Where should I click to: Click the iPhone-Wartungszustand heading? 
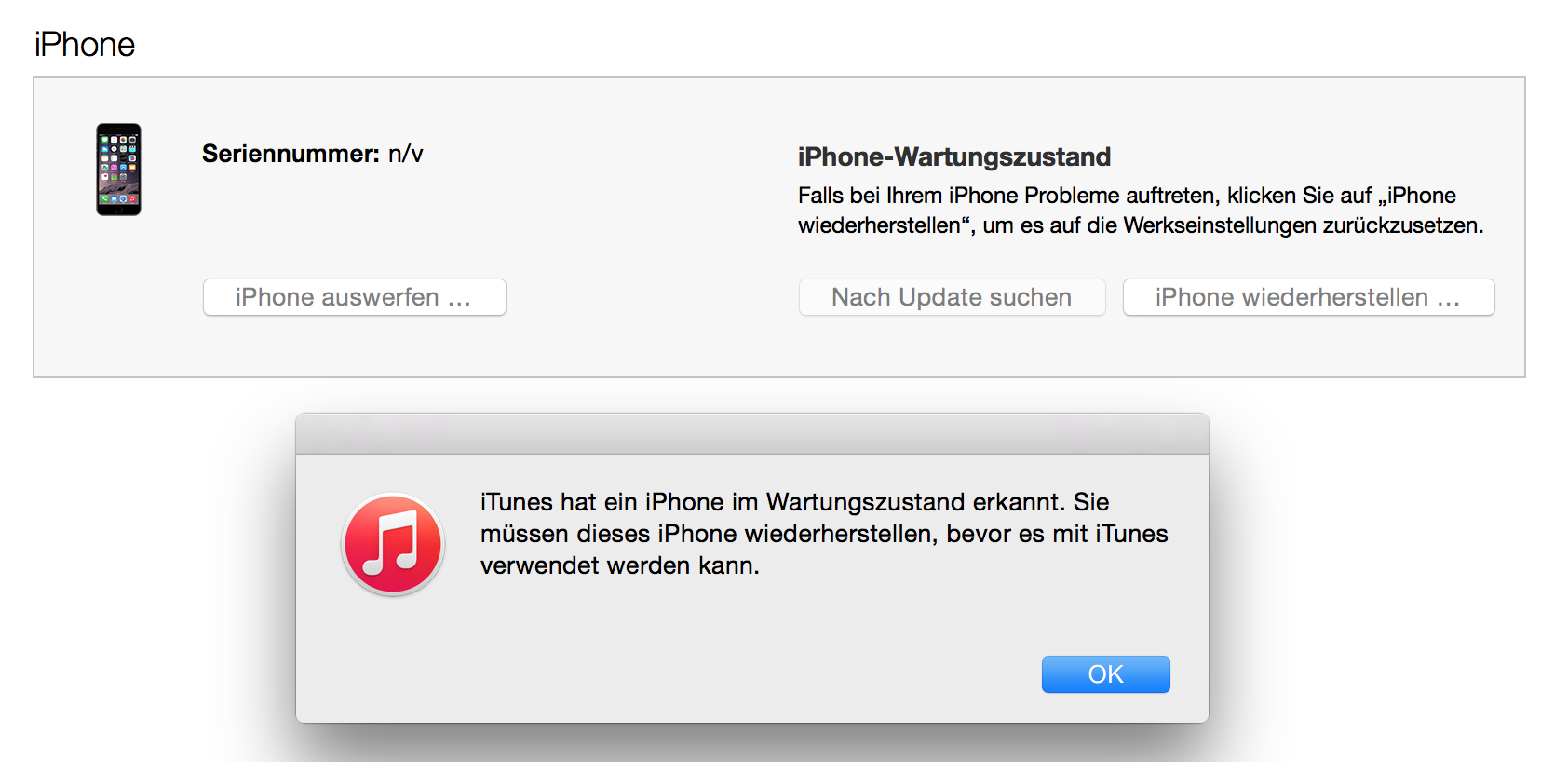(x=954, y=156)
